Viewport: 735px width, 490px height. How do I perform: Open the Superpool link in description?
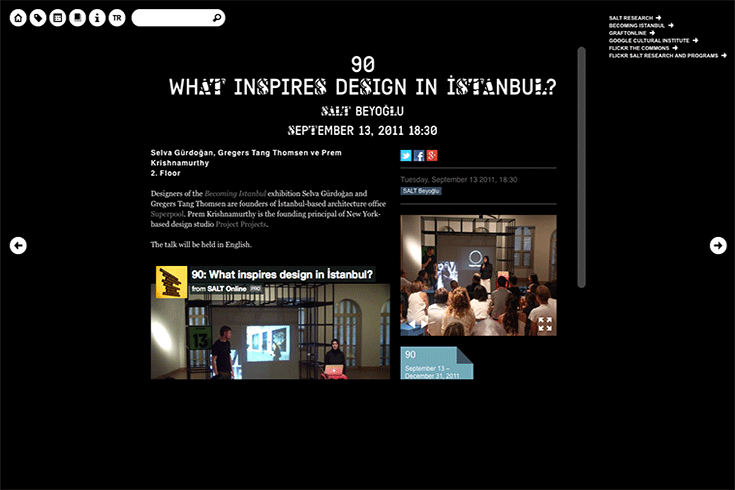coord(167,214)
